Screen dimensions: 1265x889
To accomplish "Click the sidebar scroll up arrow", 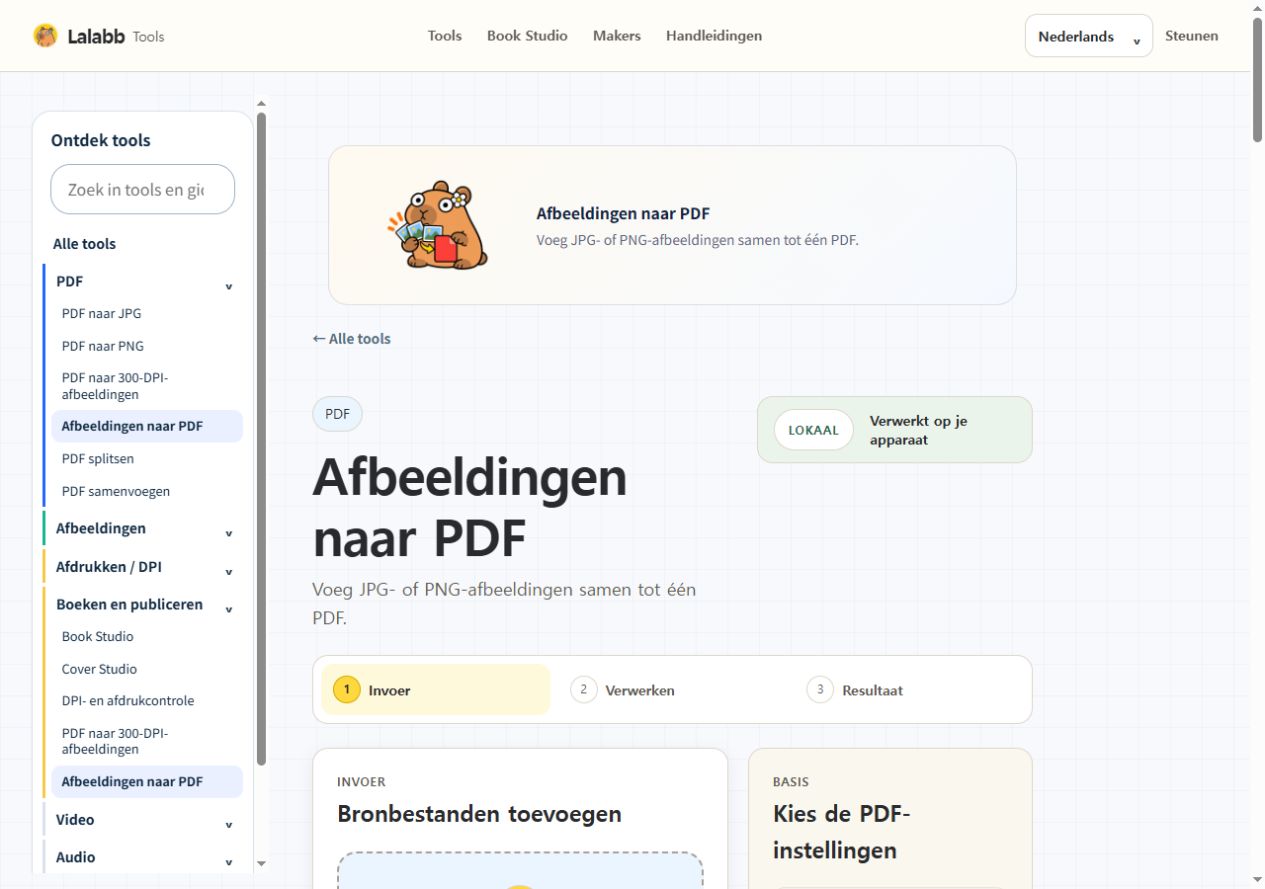I will (262, 102).
